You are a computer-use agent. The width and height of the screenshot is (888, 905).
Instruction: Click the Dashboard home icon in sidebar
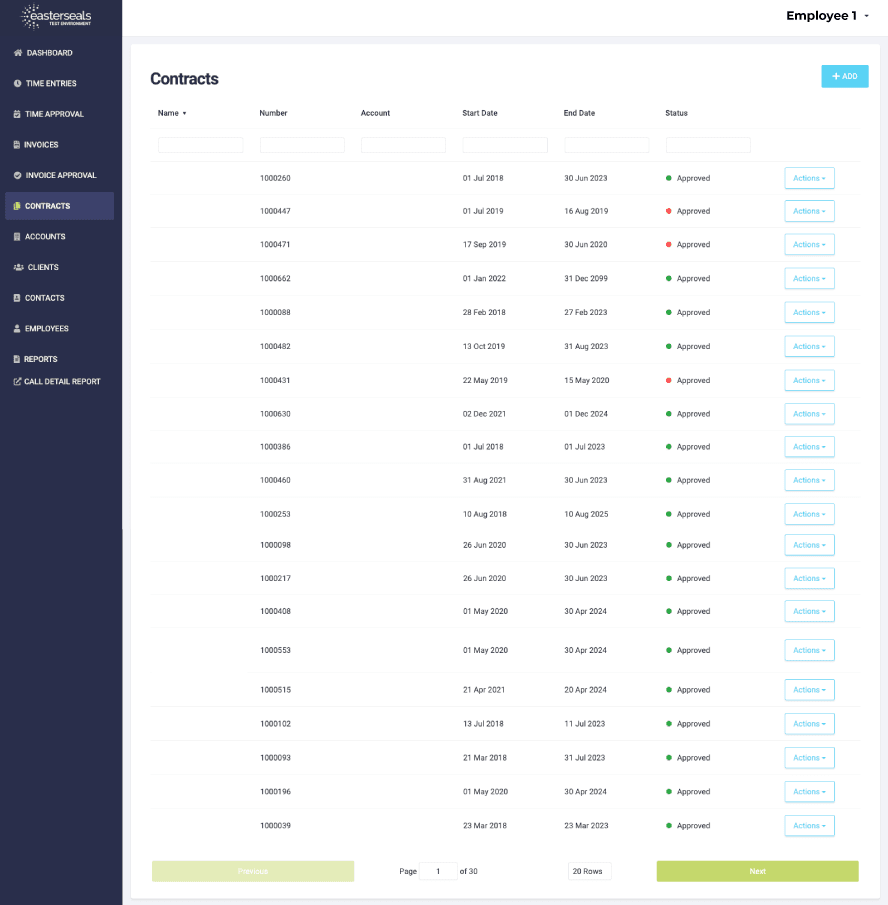click(x=18, y=53)
